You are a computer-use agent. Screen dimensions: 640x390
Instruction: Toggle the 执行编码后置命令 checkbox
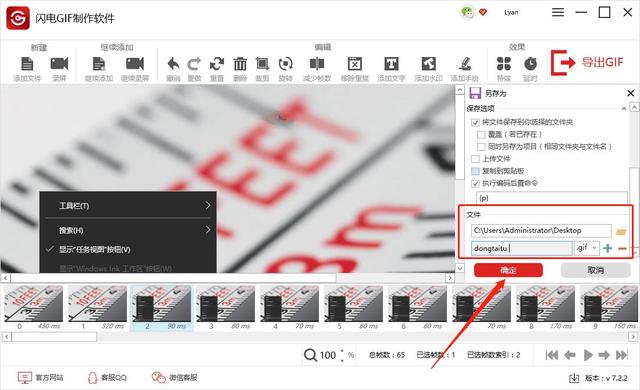(x=475, y=184)
